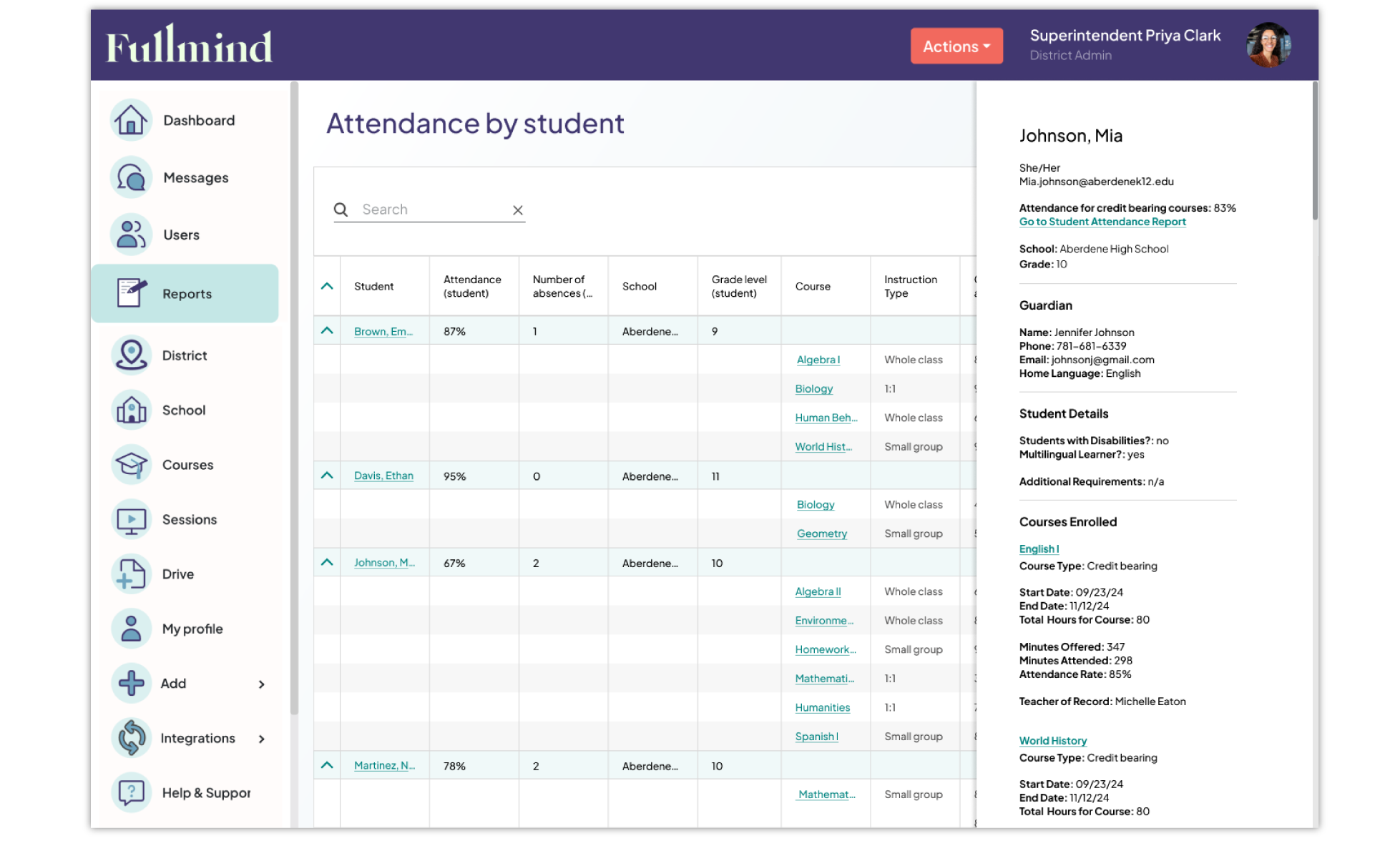Collapse the Brown, Em... student row
Viewport: 1400px width, 841px height.
pos(327,331)
